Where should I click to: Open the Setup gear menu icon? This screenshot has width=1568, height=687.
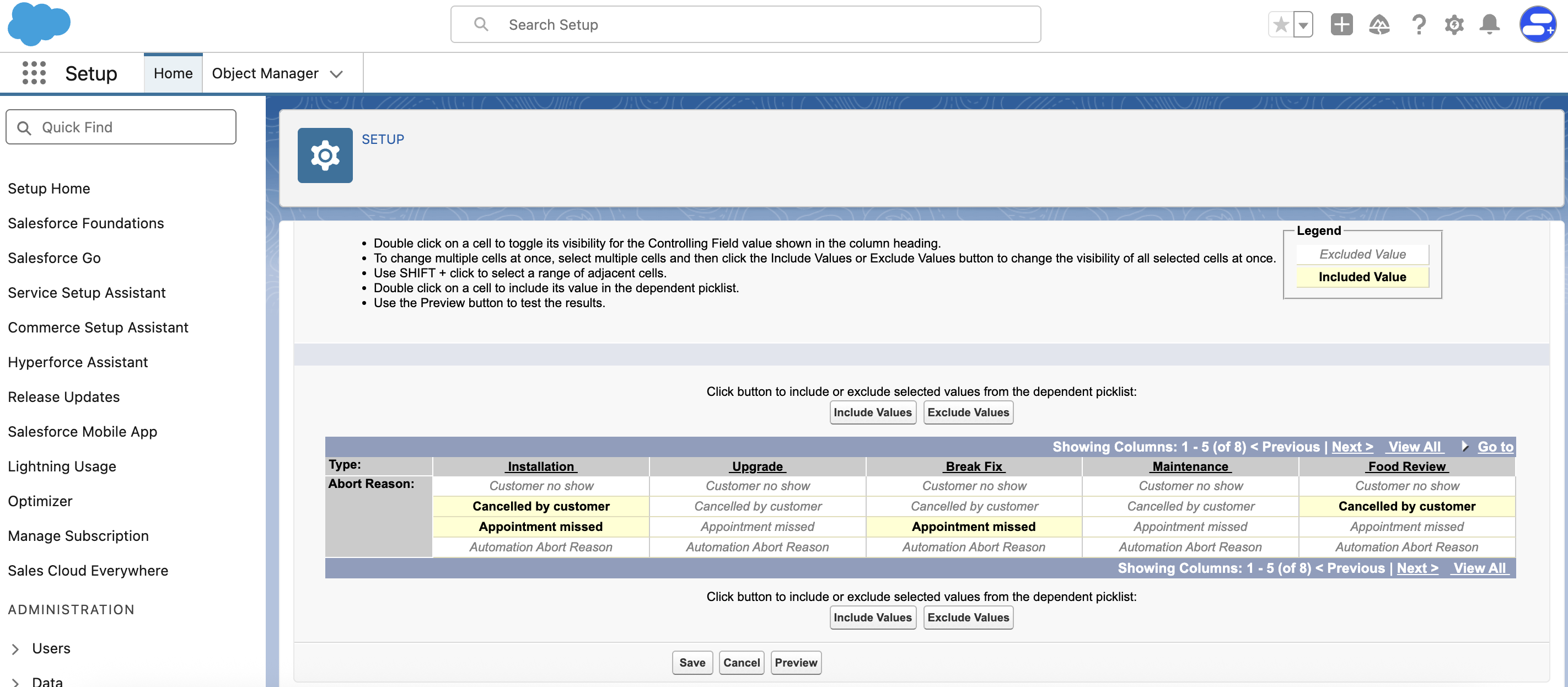1454,25
